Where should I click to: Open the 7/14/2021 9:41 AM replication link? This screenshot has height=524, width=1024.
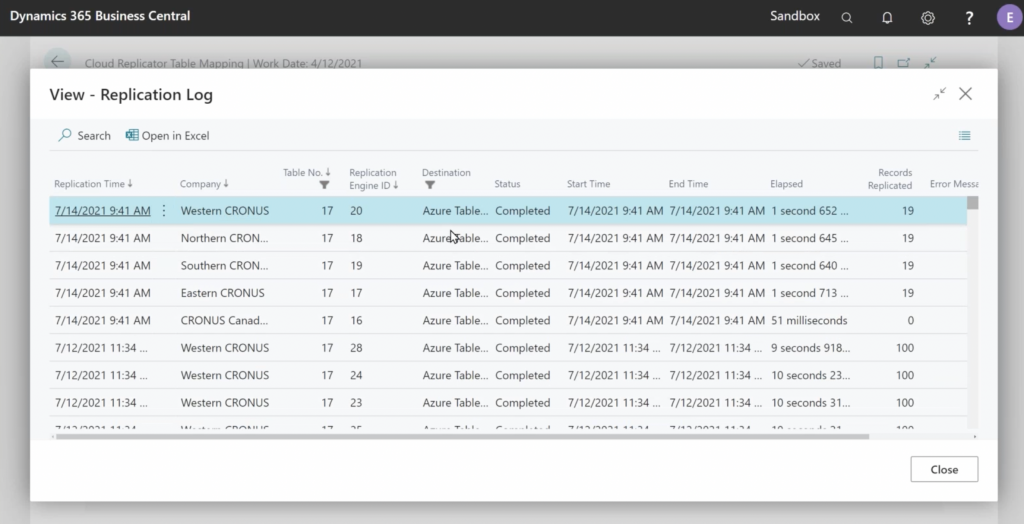(102, 211)
